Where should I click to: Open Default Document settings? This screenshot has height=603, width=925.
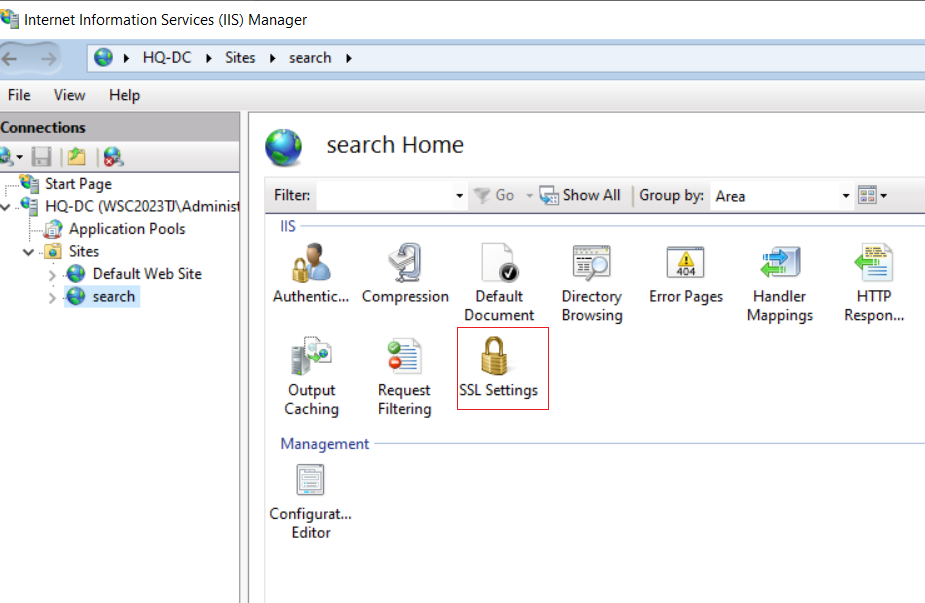(x=499, y=283)
